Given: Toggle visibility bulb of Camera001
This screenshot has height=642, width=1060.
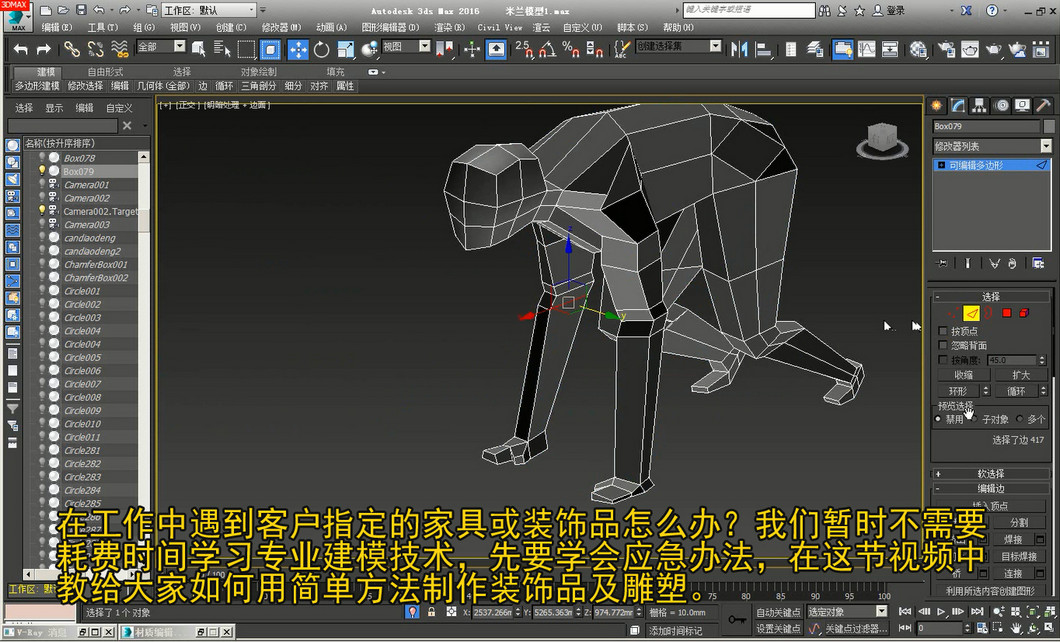Looking at the screenshot, I should point(42,184).
